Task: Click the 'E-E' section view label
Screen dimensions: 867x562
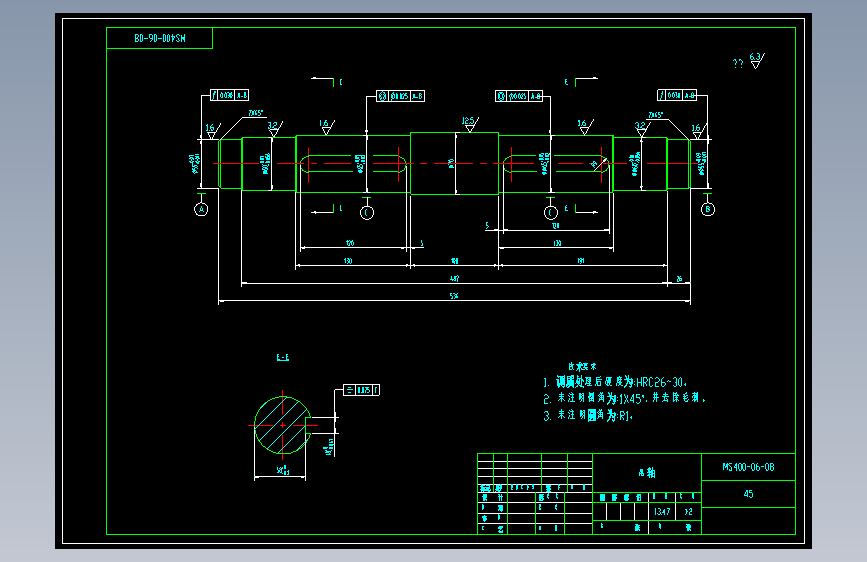Action: pyautogui.click(x=283, y=357)
